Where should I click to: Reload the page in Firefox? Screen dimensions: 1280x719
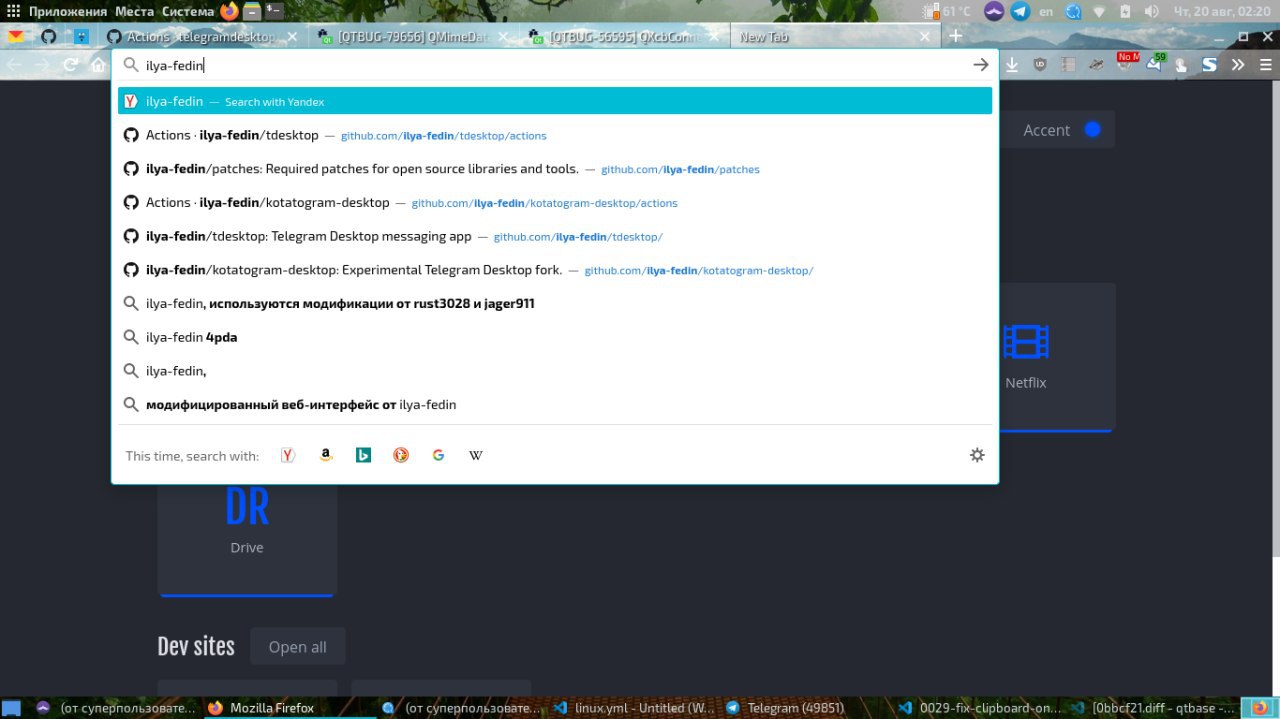coord(70,64)
